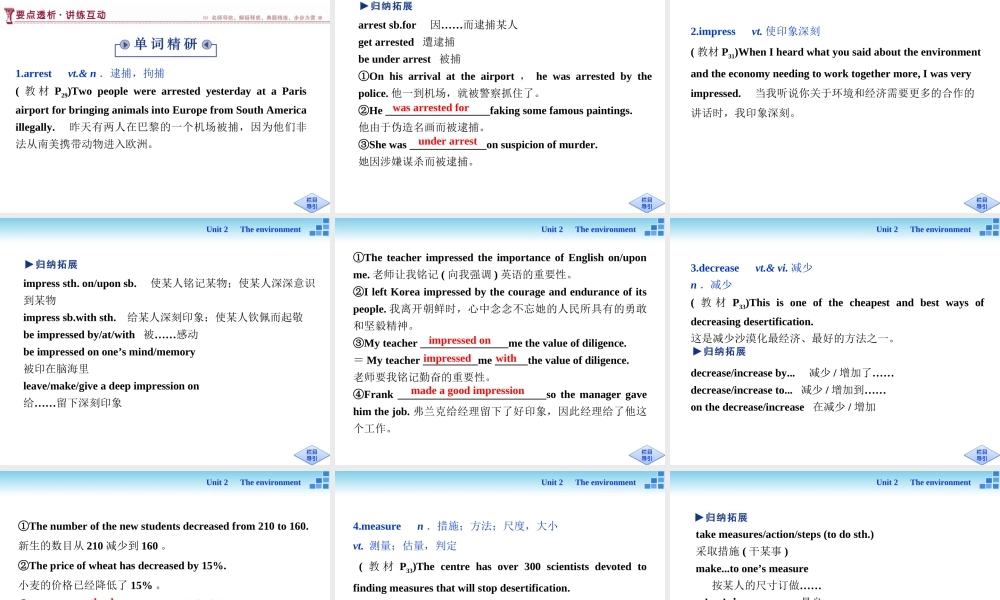Viewport: 1000px width, 600px height.
Task: Click the diamond navigation button on the 'impress sth. on/upon sb.' slide
Action: pyautogui.click(x=311, y=455)
